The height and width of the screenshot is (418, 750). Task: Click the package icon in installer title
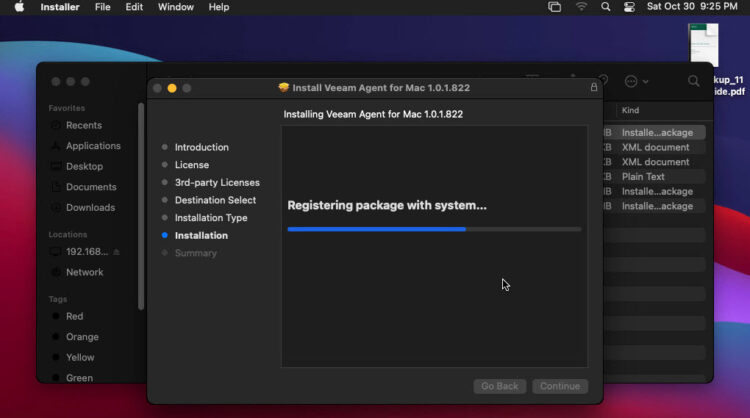click(284, 87)
